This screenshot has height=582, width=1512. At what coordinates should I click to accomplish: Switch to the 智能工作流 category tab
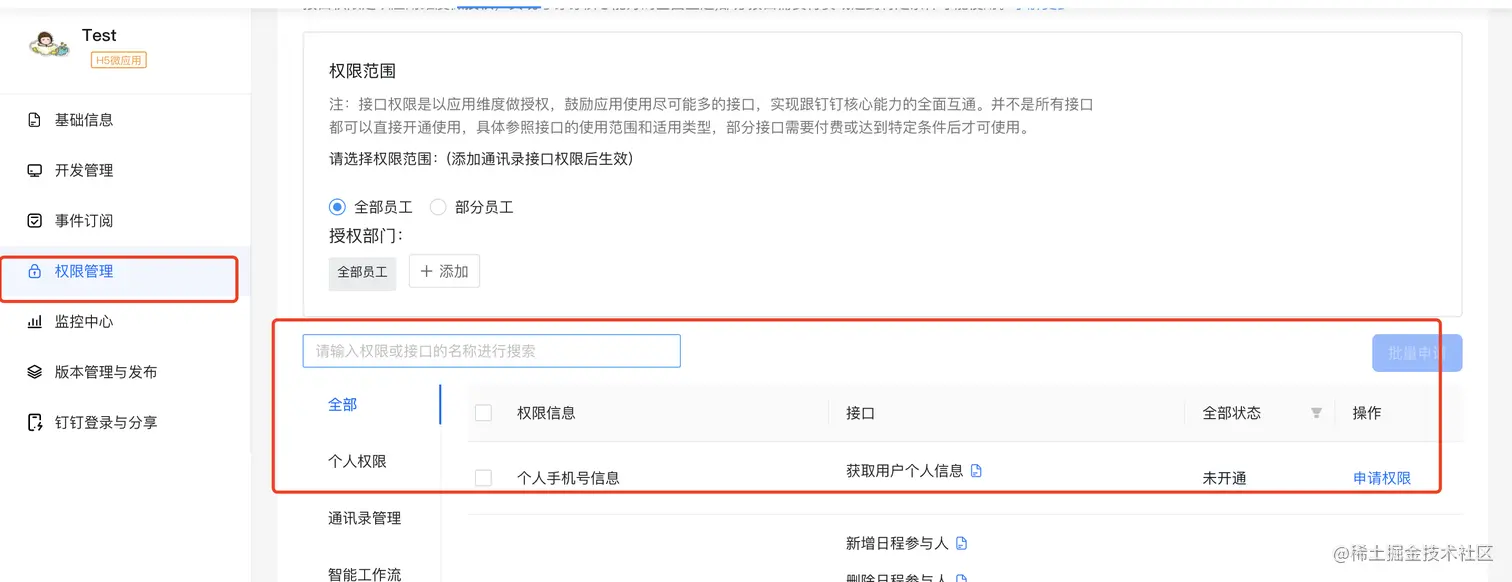(x=365, y=574)
